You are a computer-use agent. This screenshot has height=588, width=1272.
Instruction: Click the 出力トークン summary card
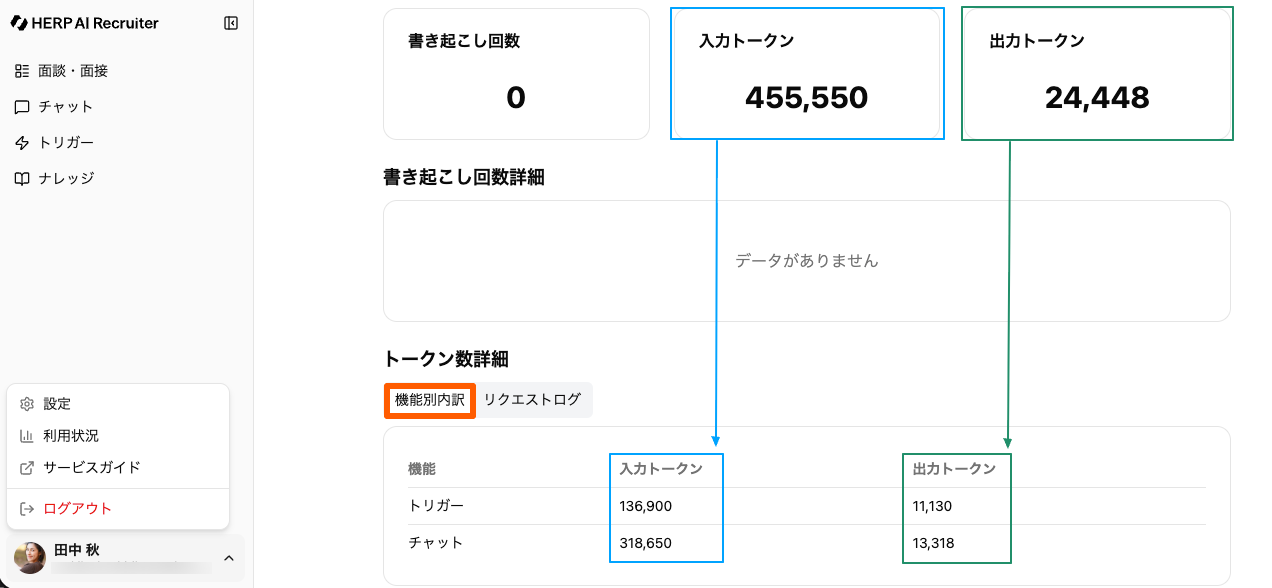tap(1097, 74)
